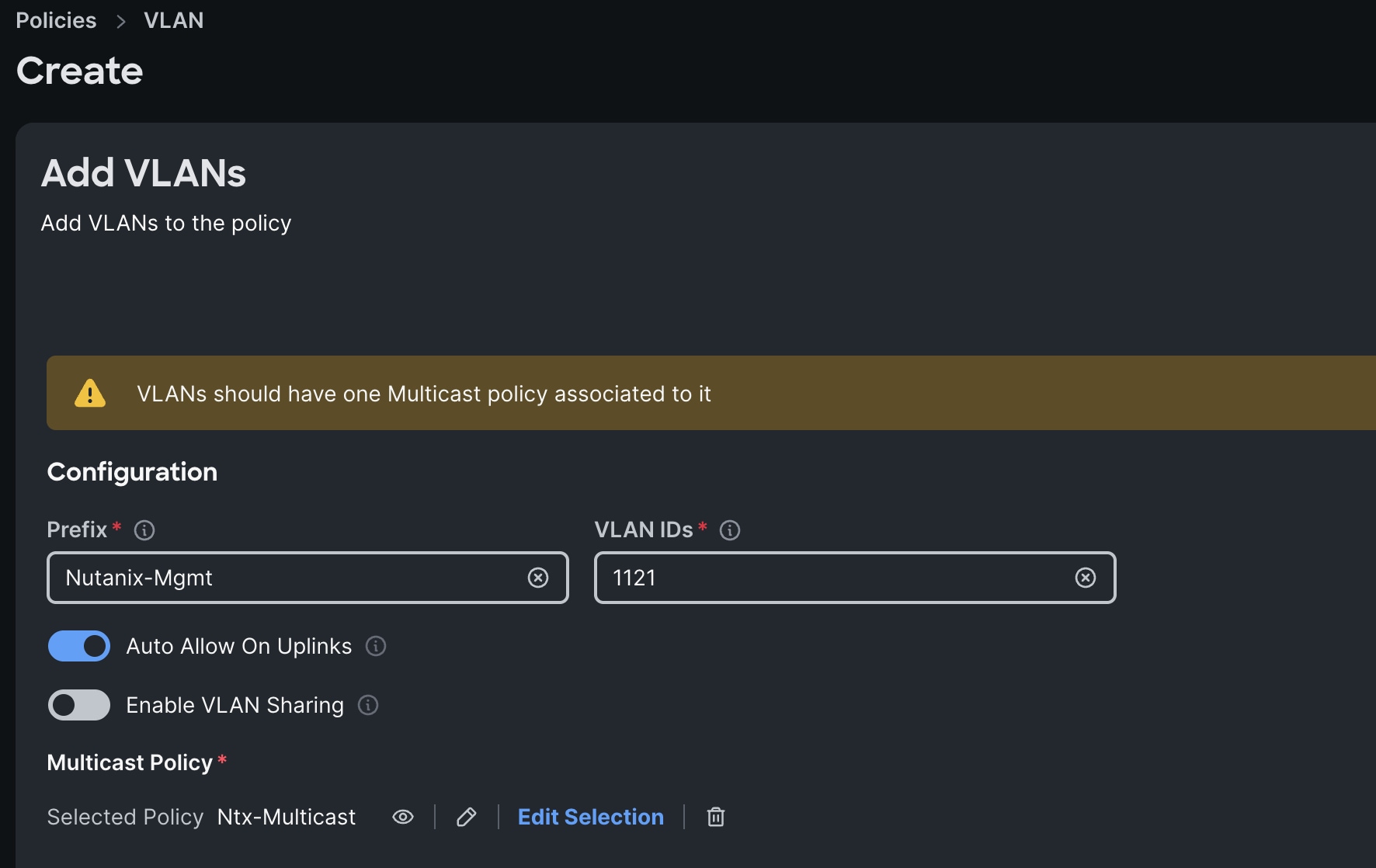Preview Ntx-Multicast policy with the eye icon
This screenshot has width=1376, height=868.
(x=403, y=817)
